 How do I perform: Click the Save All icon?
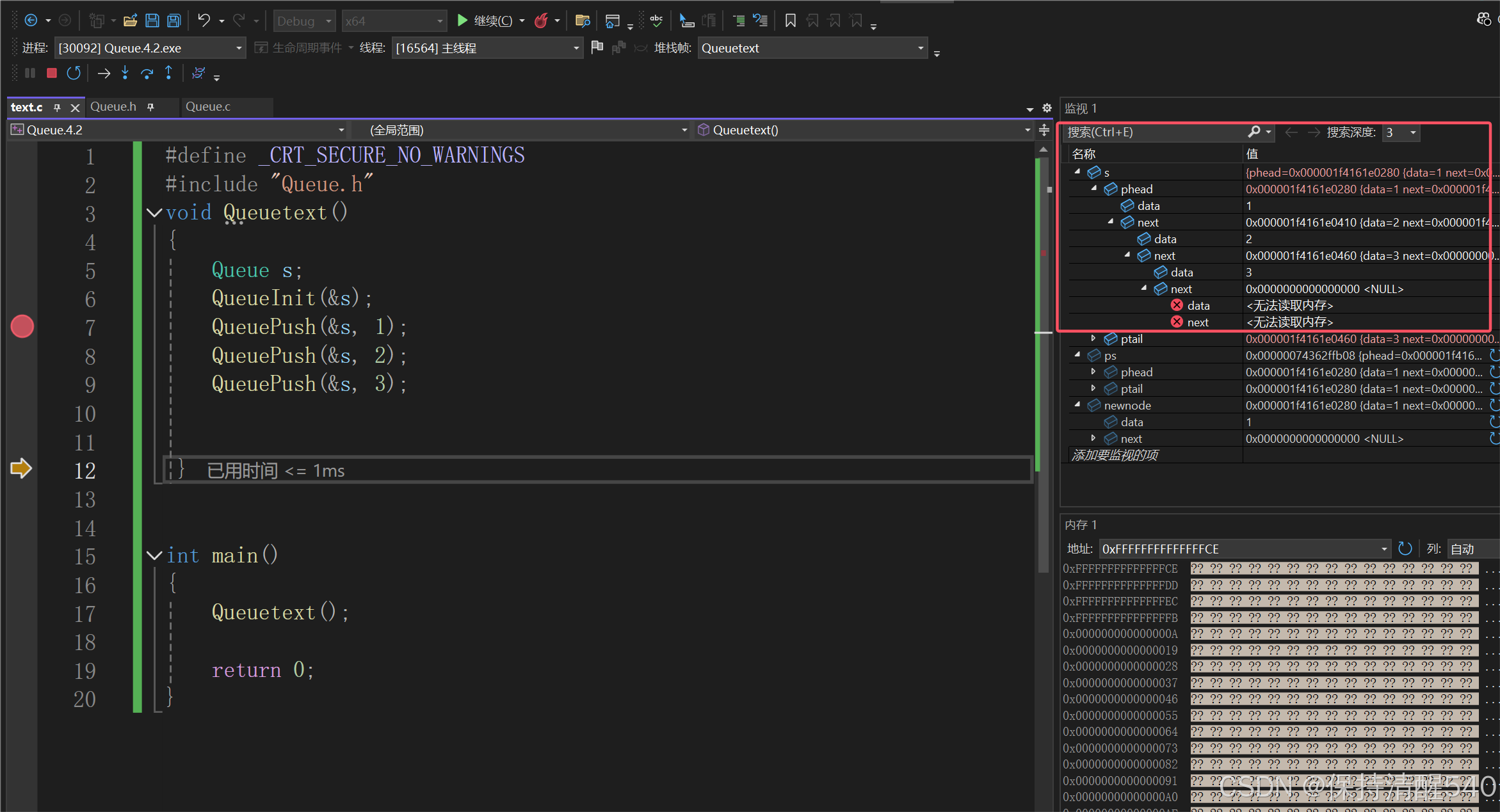pyautogui.click(x=173, y=21)
